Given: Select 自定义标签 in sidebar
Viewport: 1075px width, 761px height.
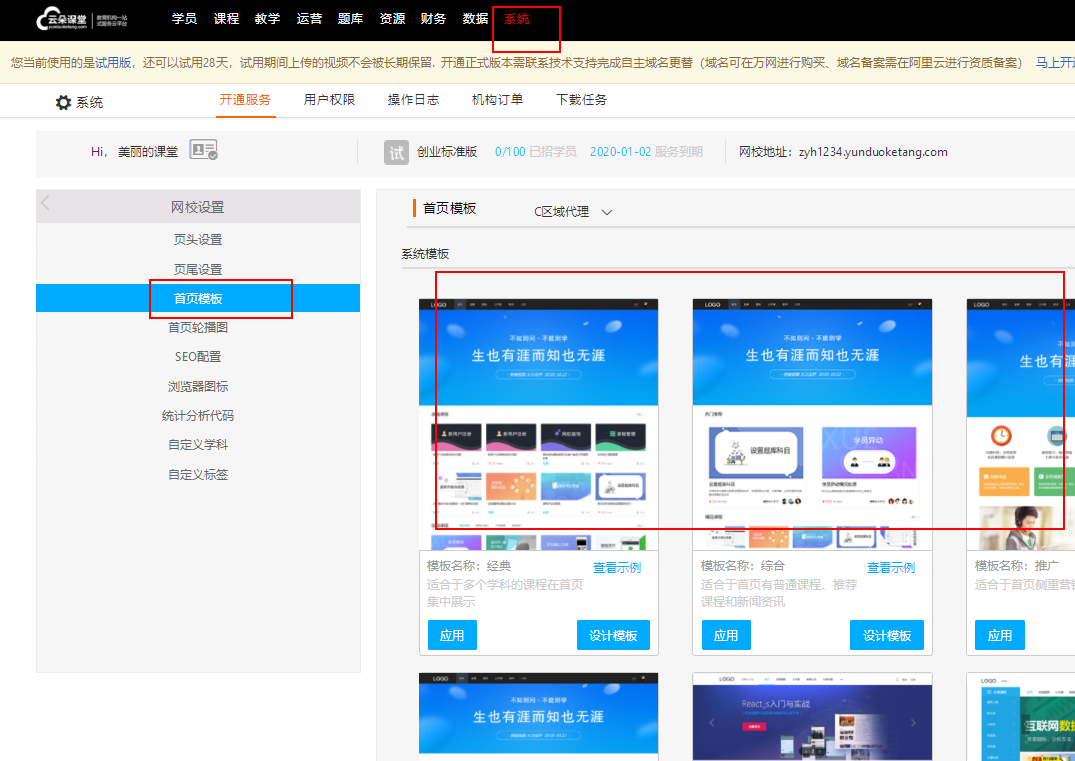Looking at the screenshot, I should pyautogui.click(x=198, y=474).
